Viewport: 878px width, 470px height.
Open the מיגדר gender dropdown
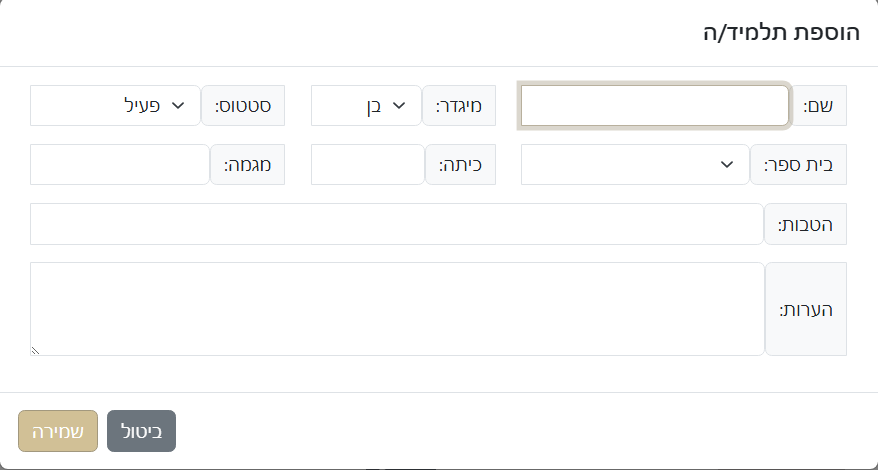tap(366, 106)
